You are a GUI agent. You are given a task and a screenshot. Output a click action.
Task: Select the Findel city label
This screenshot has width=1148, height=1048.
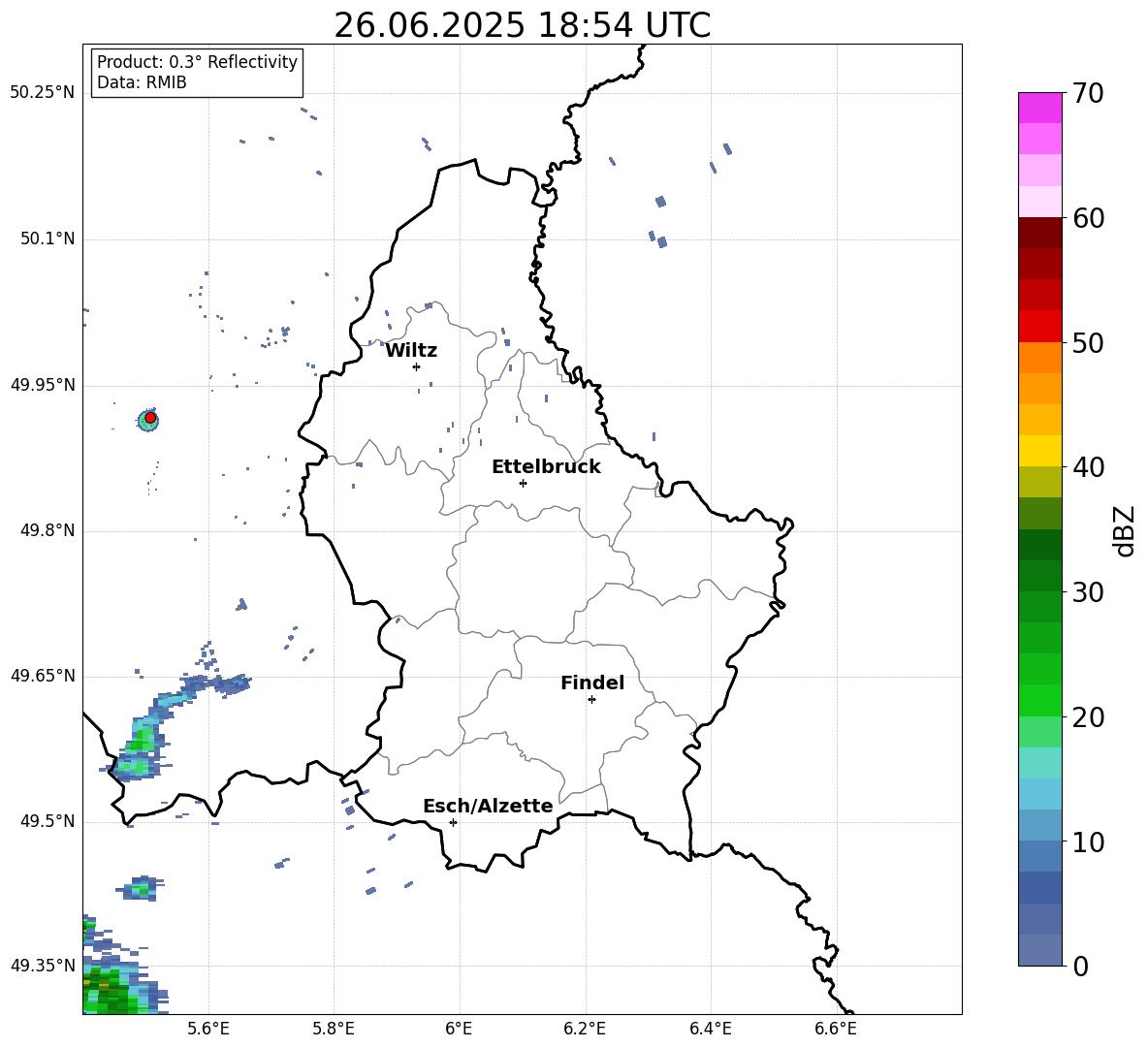click(592, 683)
